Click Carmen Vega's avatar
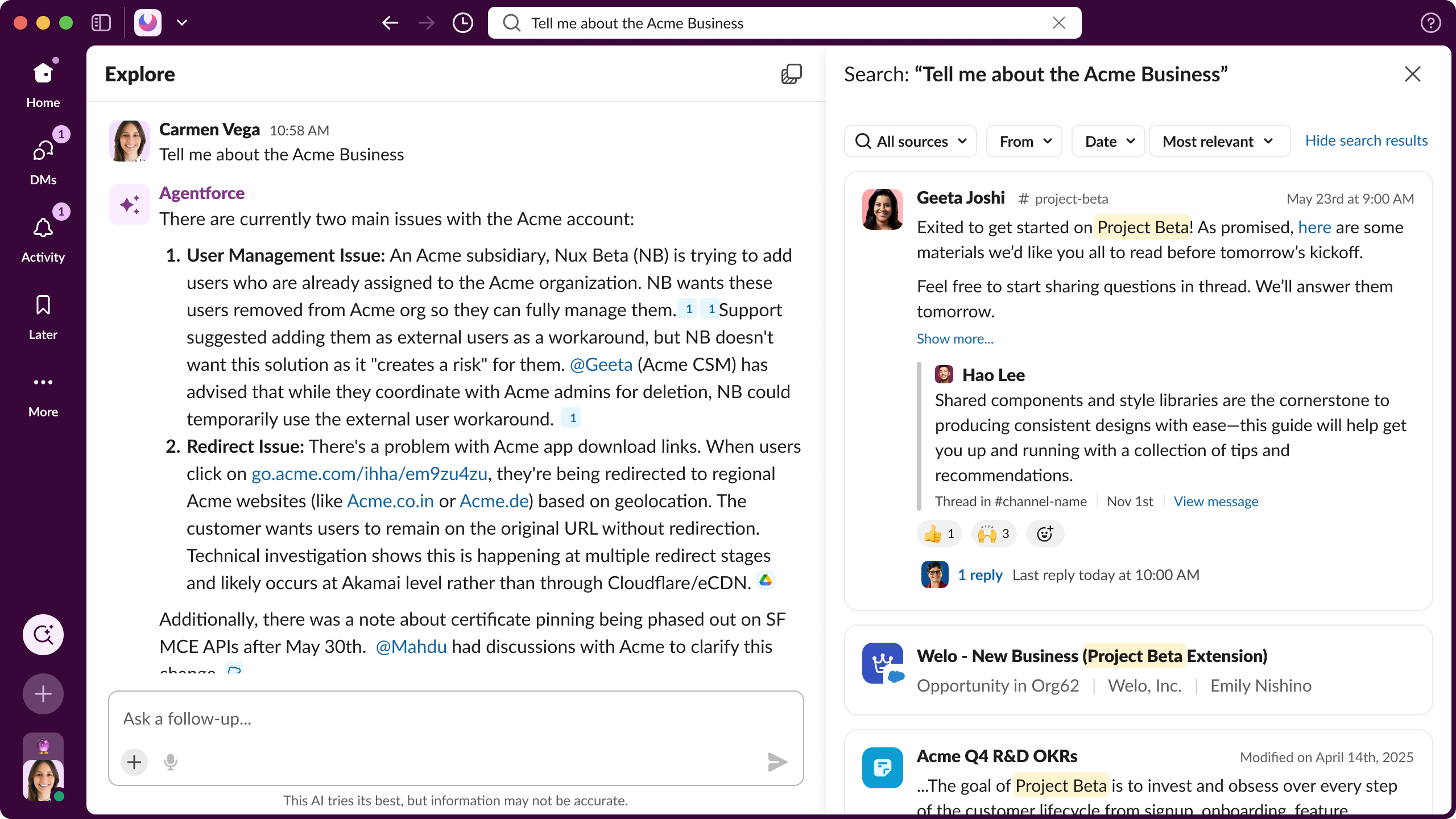The image size is (1456, 819). [x=130, y=141]
